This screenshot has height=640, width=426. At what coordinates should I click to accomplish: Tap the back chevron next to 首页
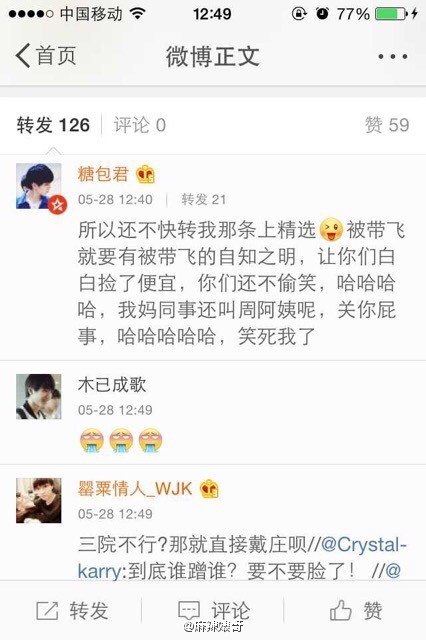(23, 56)
